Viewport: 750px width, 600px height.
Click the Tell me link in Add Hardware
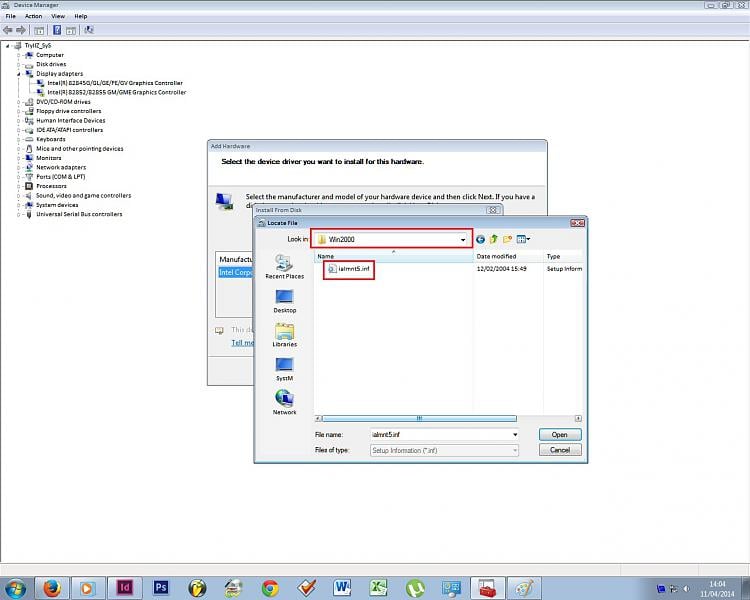[243, 343]
